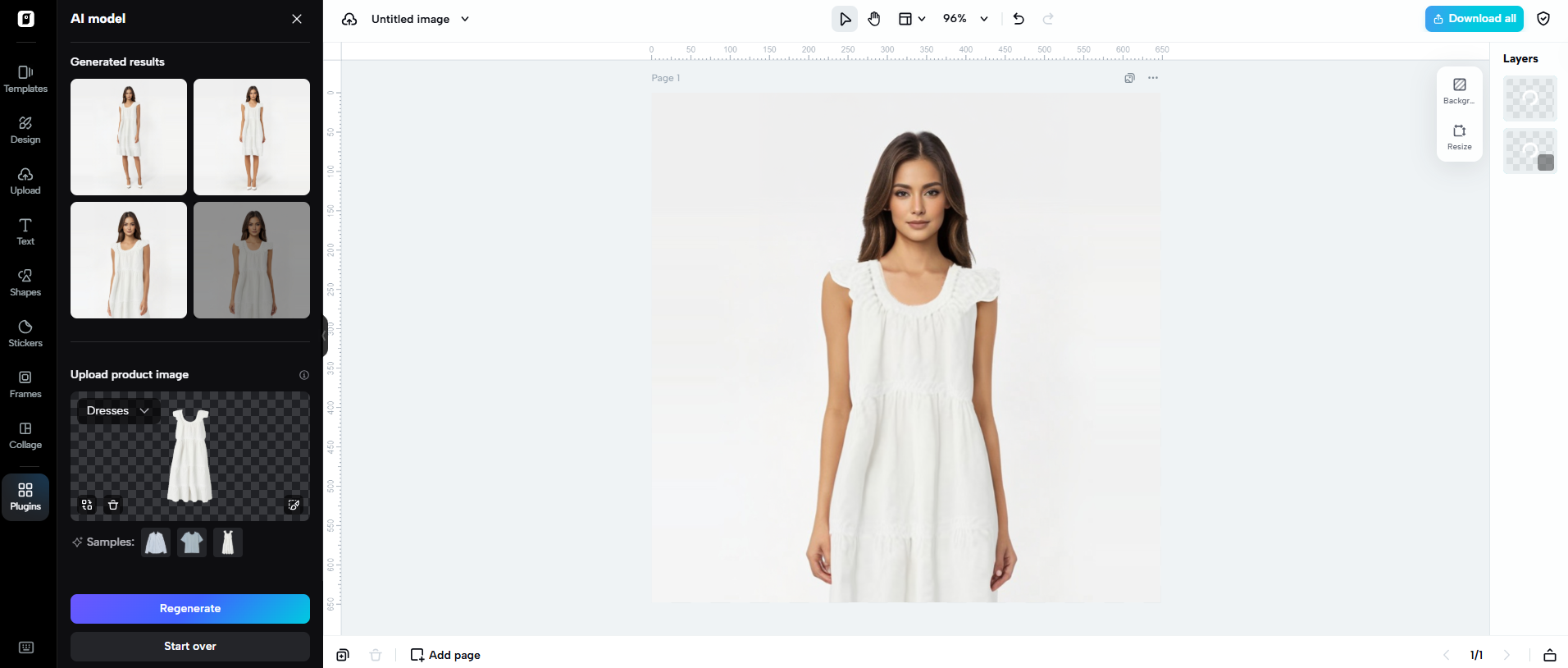Select the hand pan tool

(874, 19)
